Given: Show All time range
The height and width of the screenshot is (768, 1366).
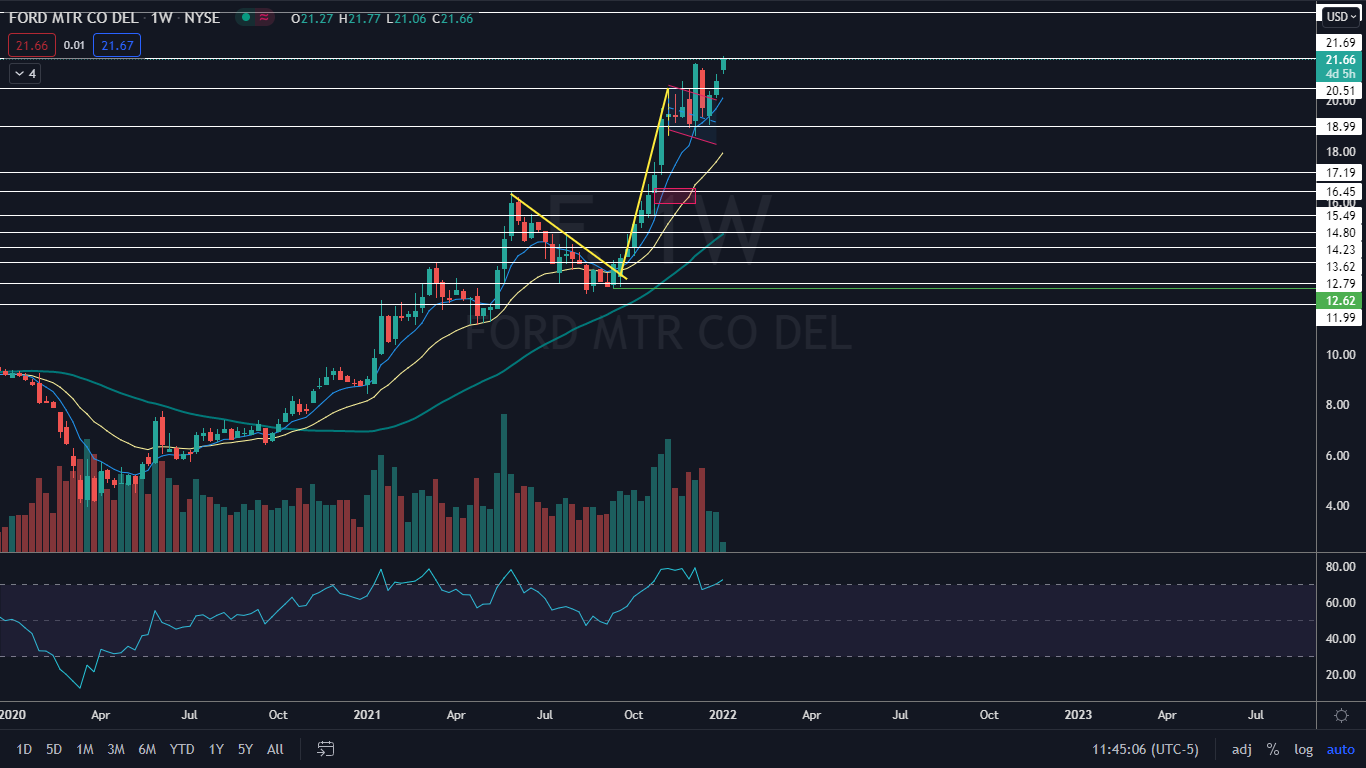Looking at the screenshot, I should coord(276,749).
